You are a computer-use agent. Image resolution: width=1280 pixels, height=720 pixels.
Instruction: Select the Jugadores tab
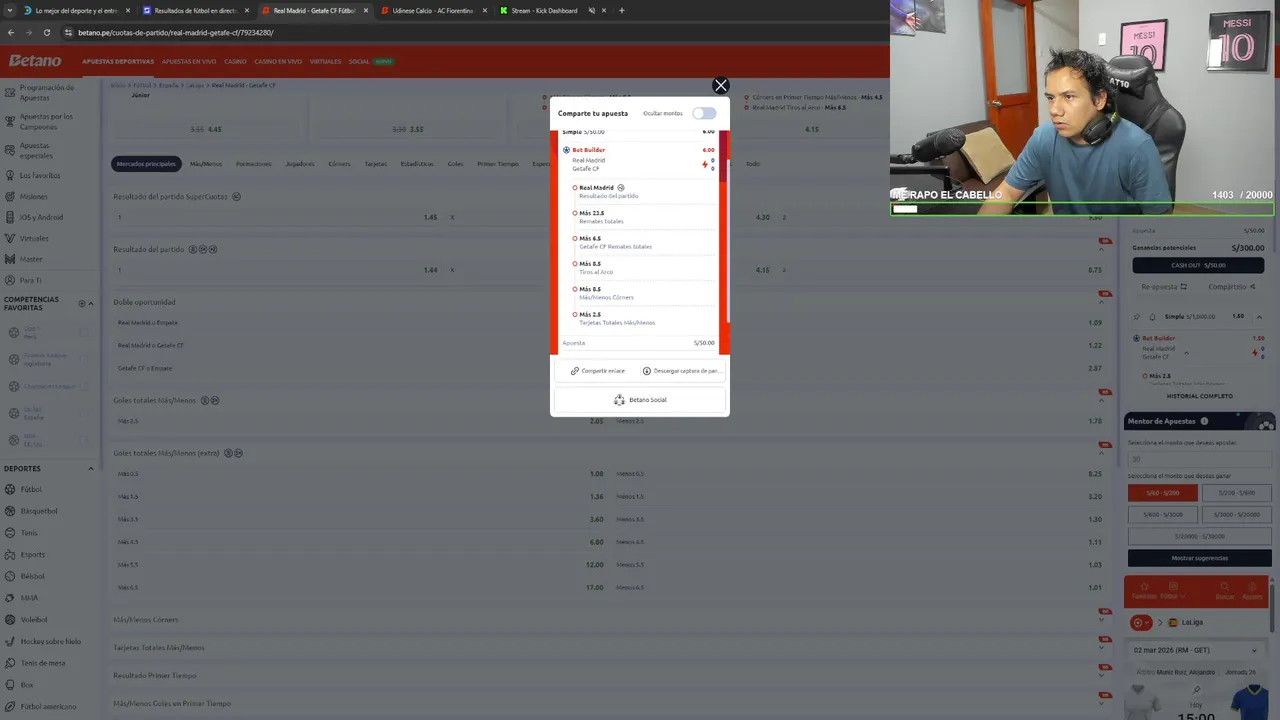300,164
